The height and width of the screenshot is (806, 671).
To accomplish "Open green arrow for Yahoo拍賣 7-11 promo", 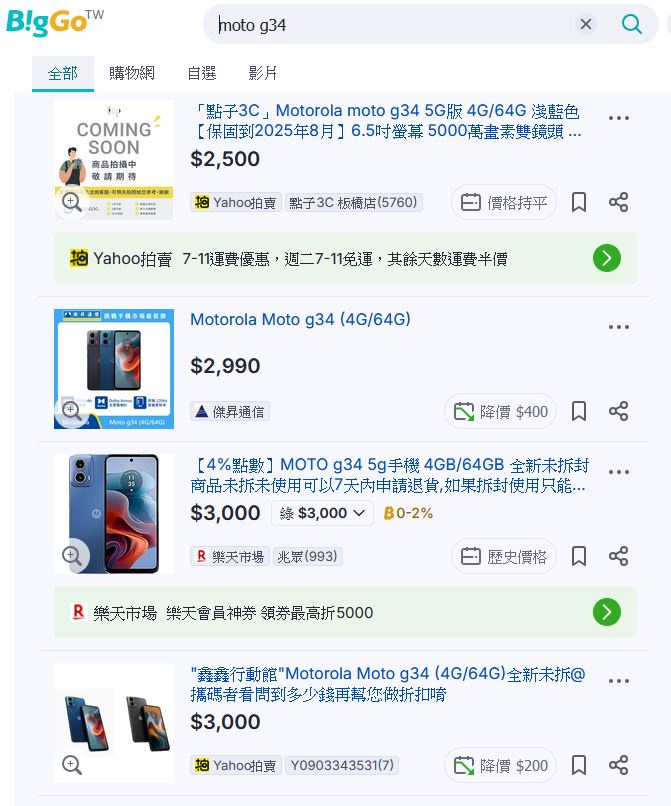I will coord(607,258).
